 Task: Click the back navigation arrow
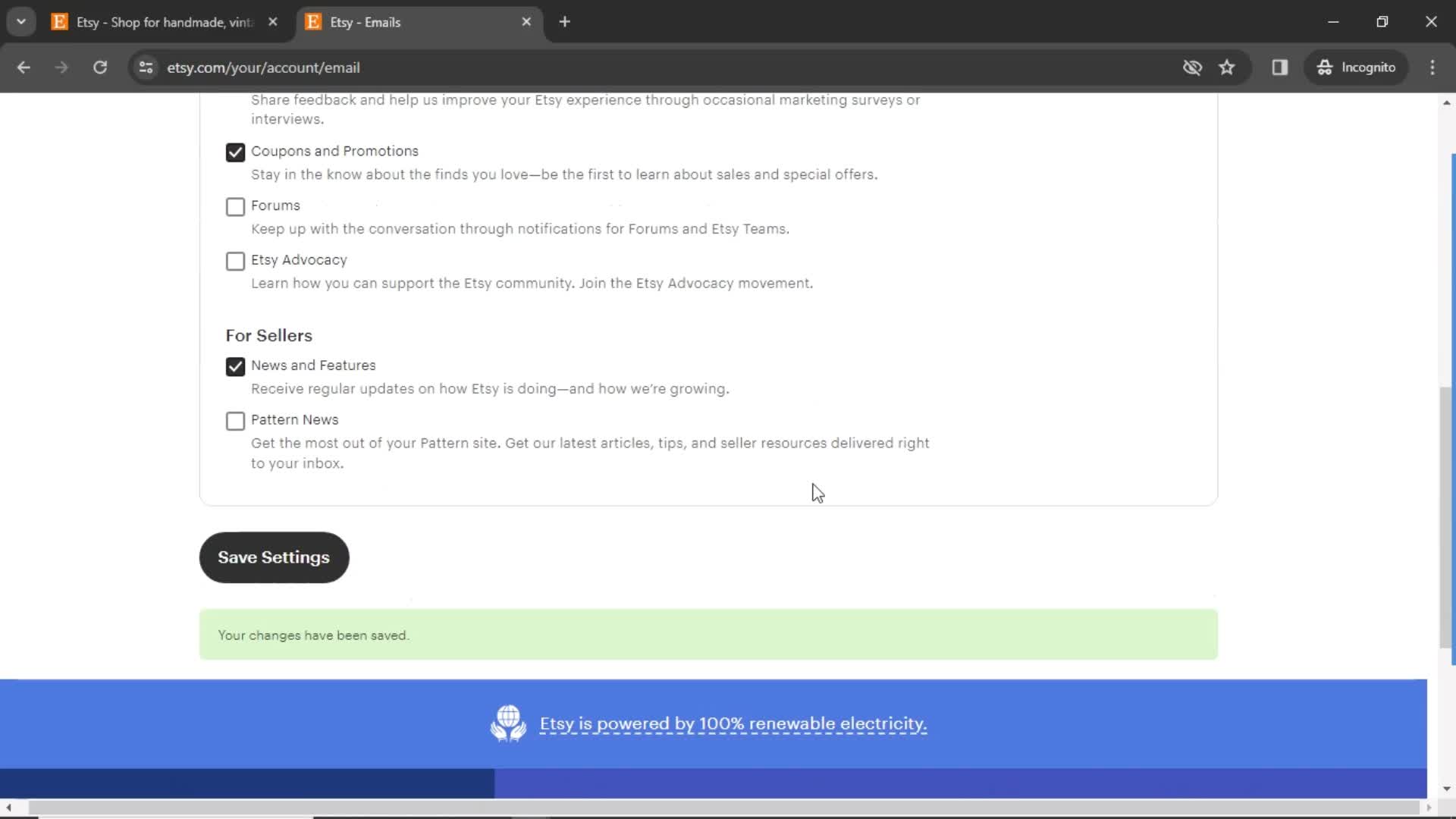24,67
